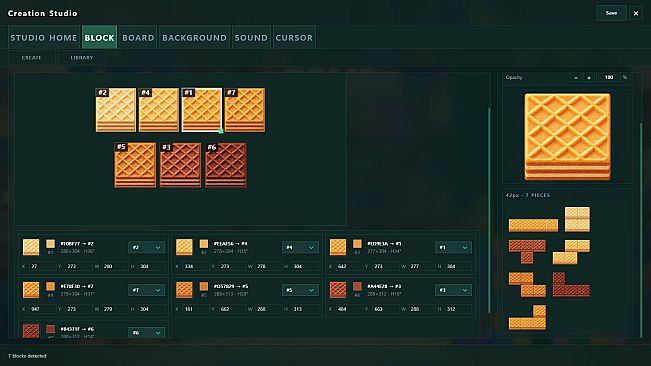The image size is (651, 366).
Task: Go to the Studio Home tab
Action: (x=44, y=37)
